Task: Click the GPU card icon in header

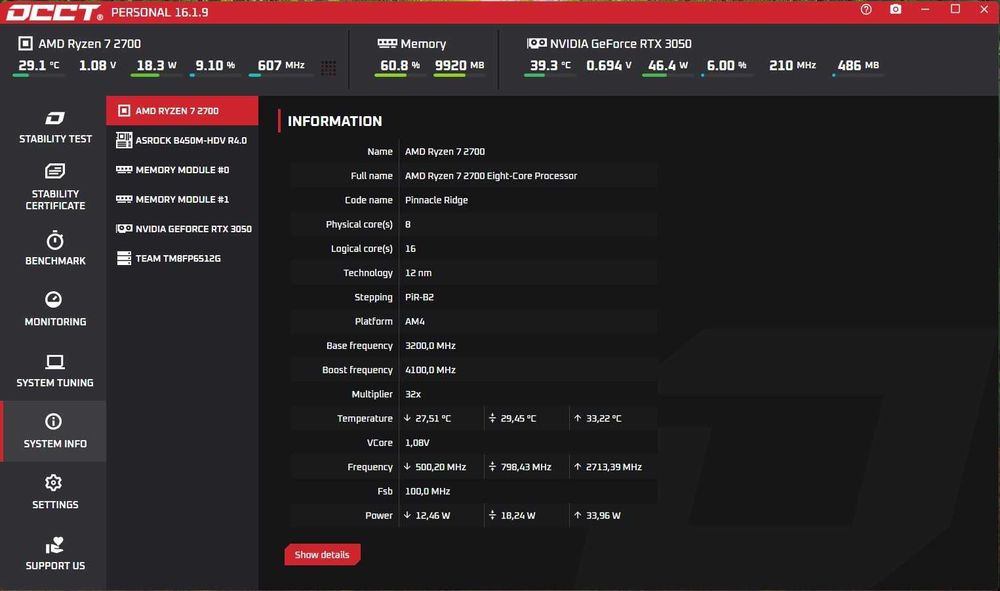Action: click(537, 43)
